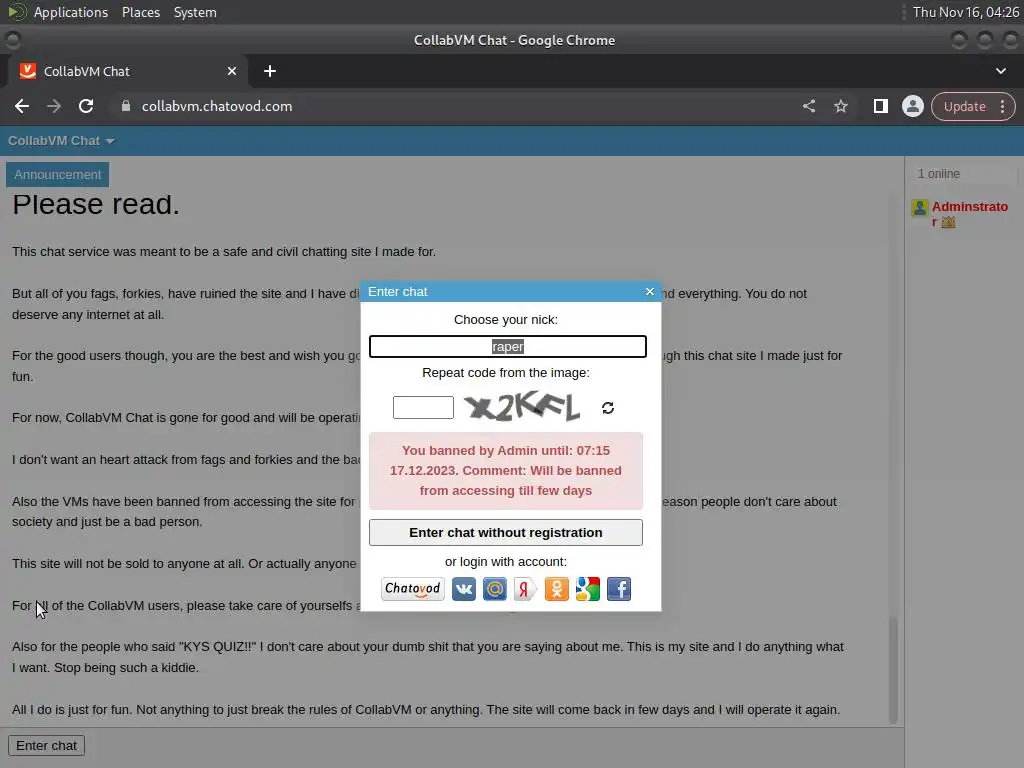
Task: Expand the CollabVM Chat header menu
Action: (x=61, y=141)
